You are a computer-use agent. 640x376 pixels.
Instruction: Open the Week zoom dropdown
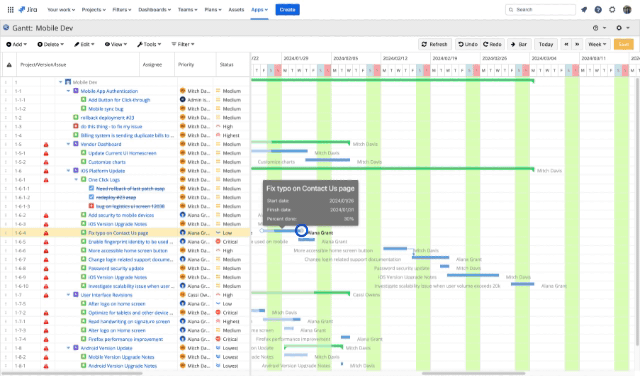click(597, 44)
